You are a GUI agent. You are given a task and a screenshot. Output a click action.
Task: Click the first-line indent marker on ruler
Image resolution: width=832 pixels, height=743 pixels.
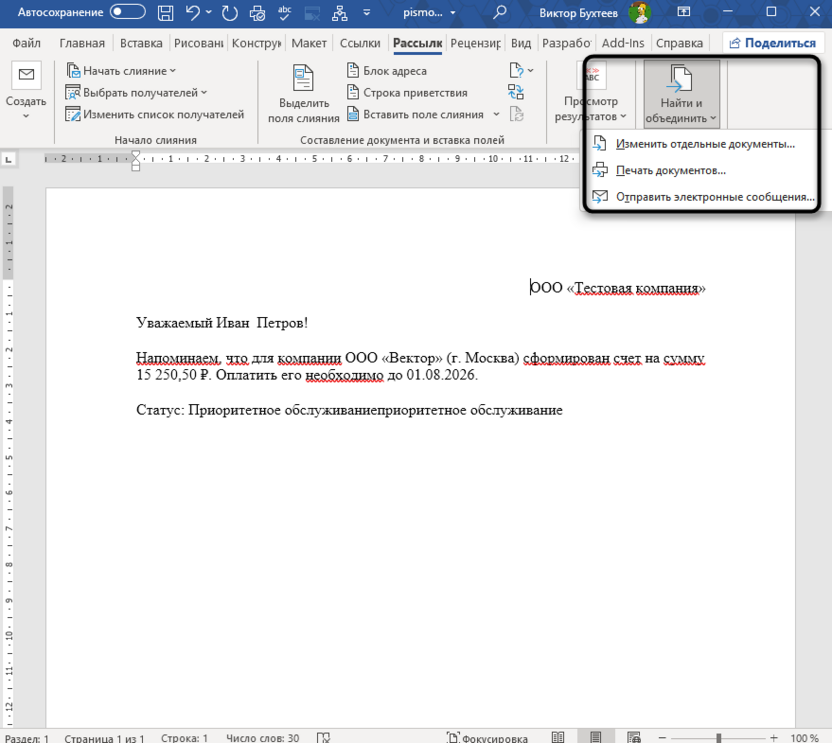point(136,155)
